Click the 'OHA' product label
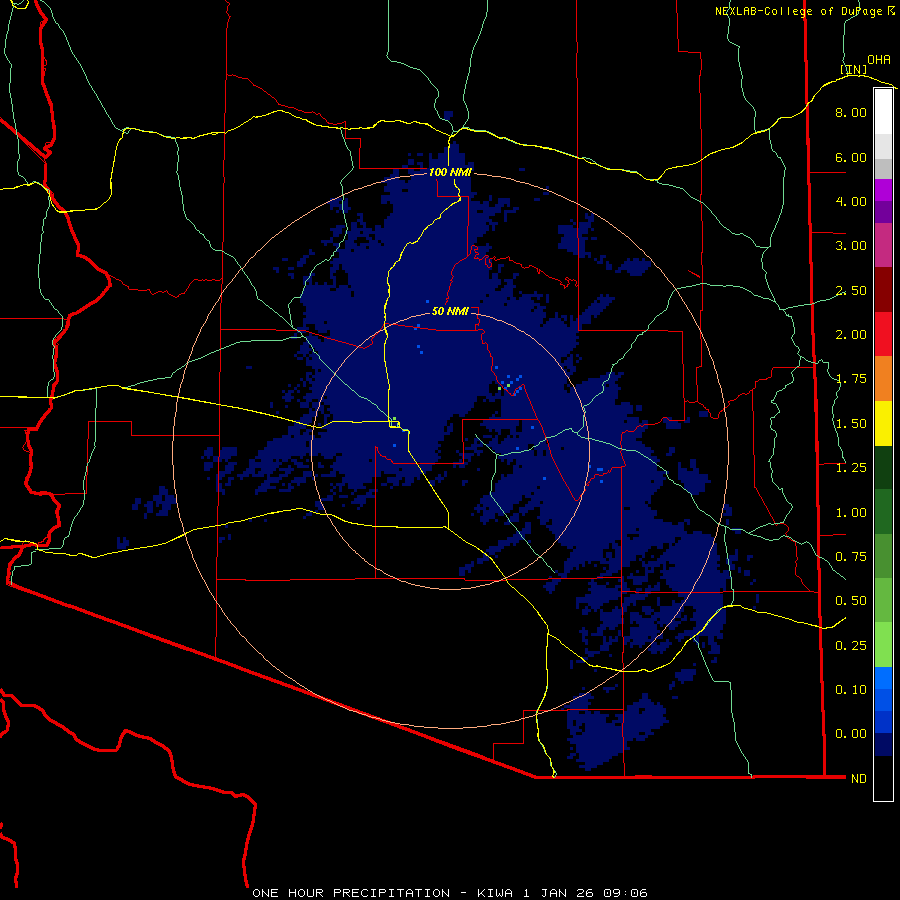The width and height of the screenshot is (900, 900). (x=879, y=60)
